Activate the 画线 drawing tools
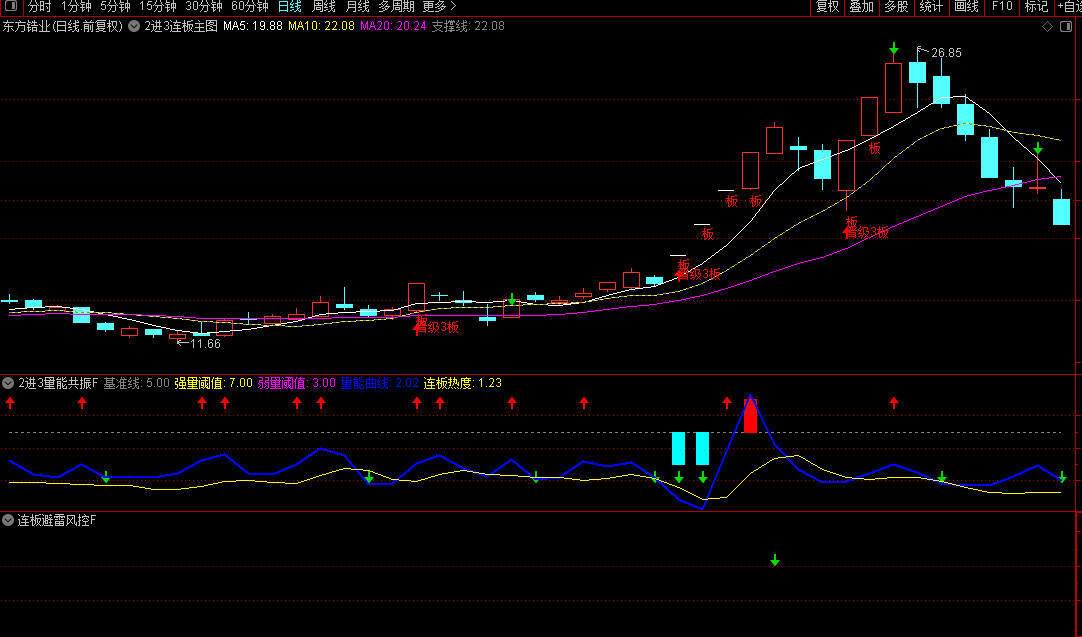The image size is (1082, 637). click(966, 6)
